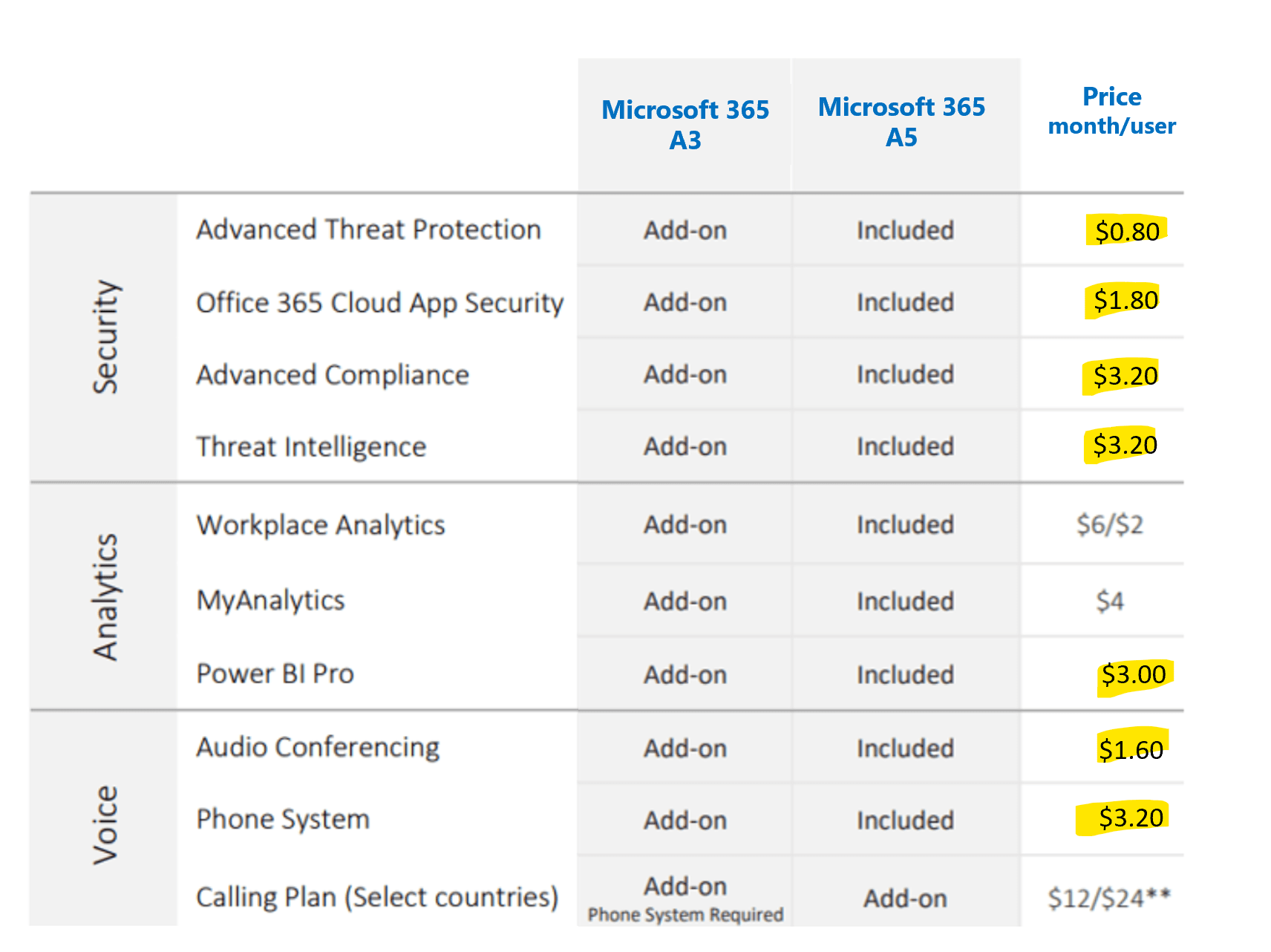Click the Advanced Threat Protection row label
This screenshot has height=952, width=1271.
(369, 229)
